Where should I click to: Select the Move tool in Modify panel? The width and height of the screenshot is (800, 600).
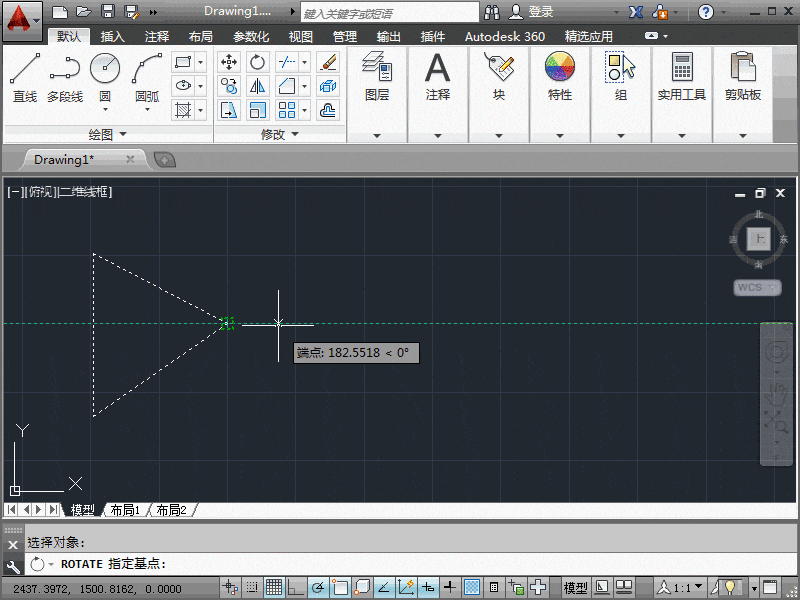click(x=229, y=62)
